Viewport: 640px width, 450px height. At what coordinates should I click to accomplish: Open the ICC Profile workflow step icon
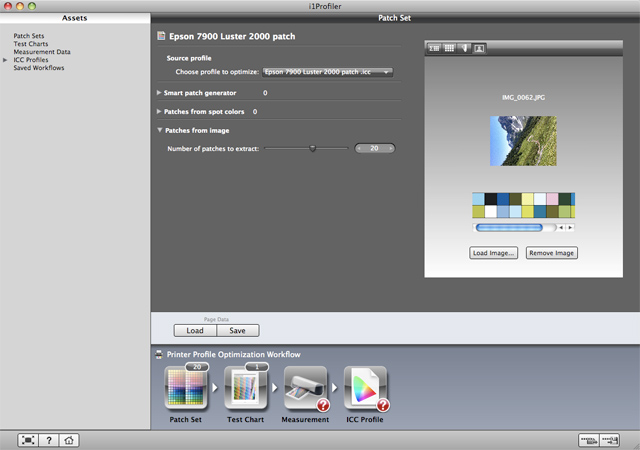coord(365,388)
